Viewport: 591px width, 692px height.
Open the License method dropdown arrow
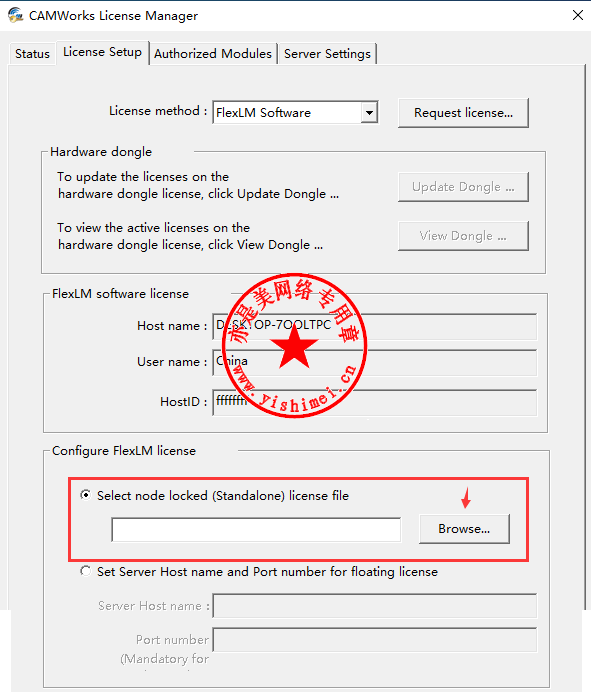369,113
